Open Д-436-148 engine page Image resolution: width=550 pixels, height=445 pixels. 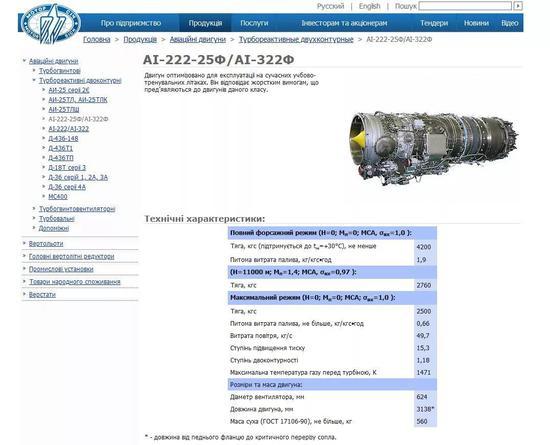point(63,139)
